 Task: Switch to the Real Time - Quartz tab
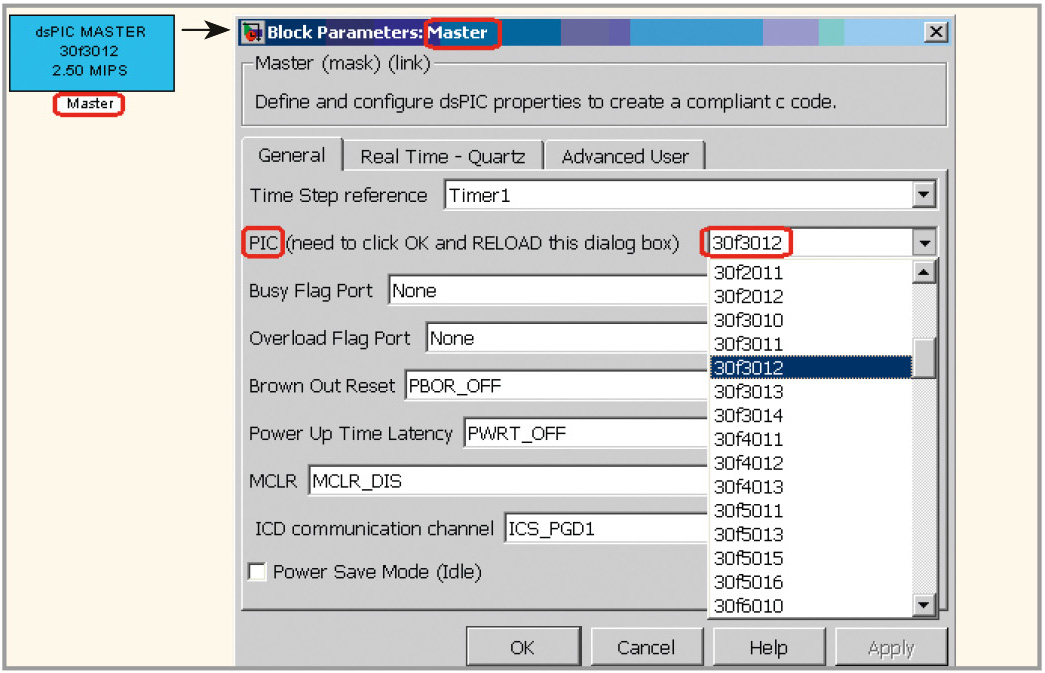pos(442,157)
